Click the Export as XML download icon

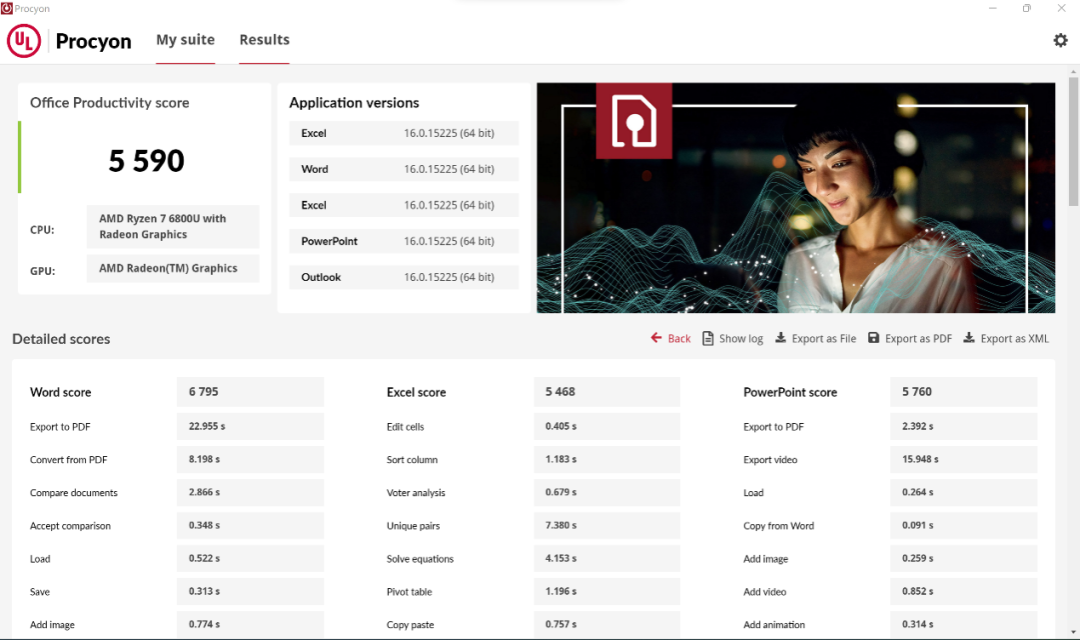point(968,338)
